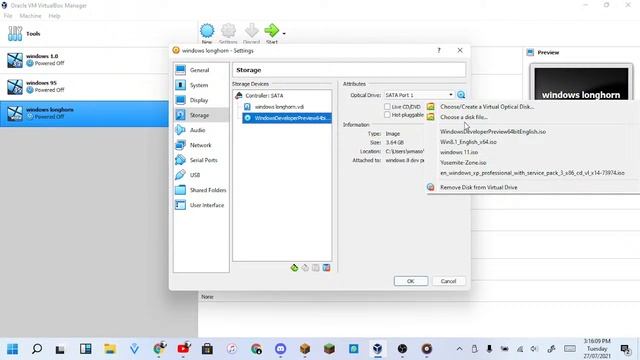Open the Task View taskbar icon
The image size is (640, 360).
pos(60,349)
